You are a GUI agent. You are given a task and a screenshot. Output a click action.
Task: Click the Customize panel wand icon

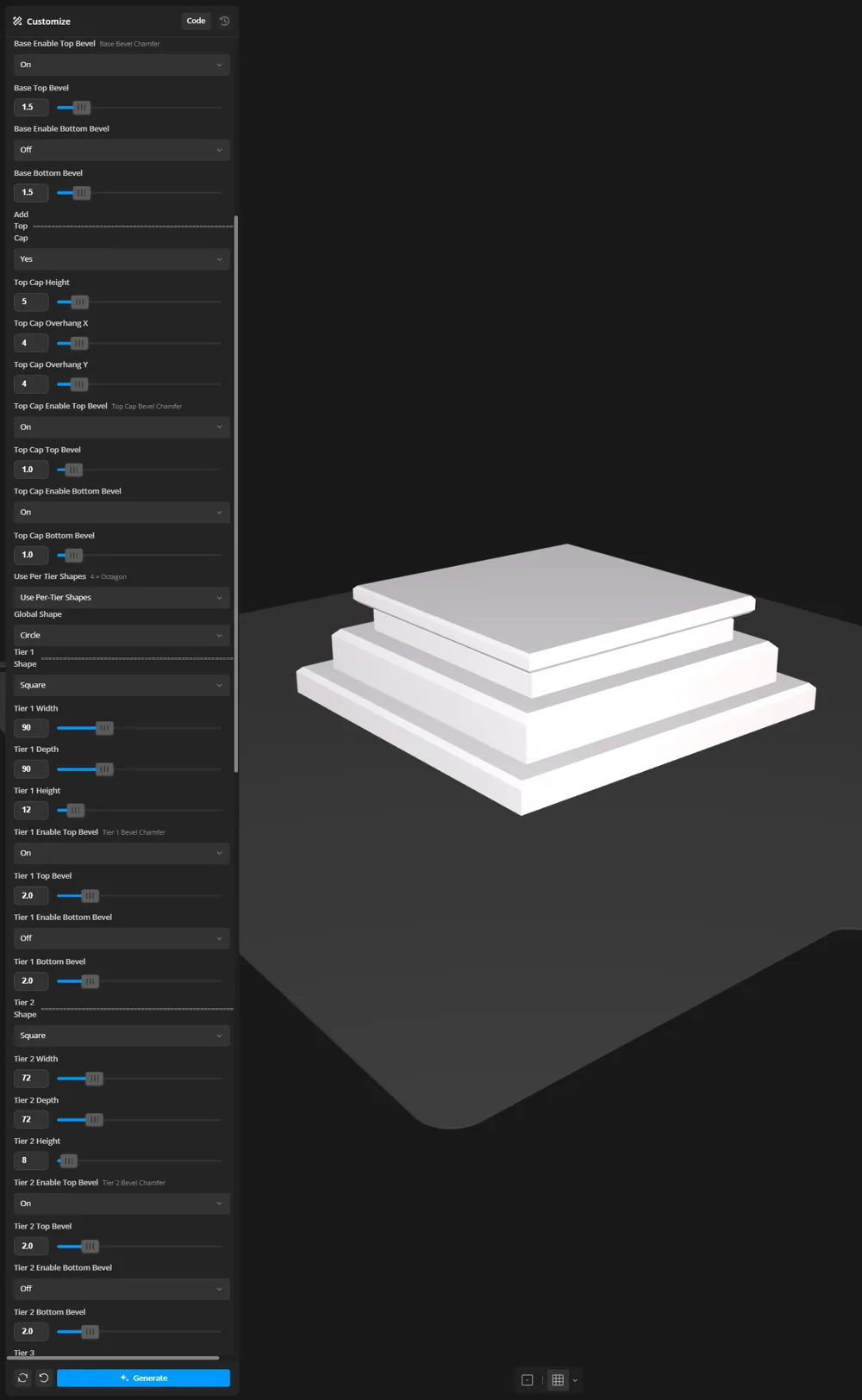17,21
